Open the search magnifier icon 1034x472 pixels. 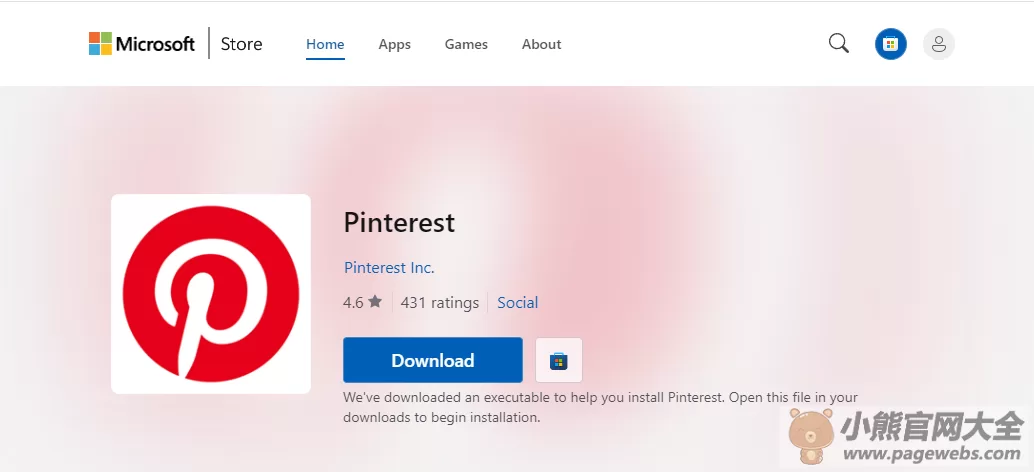point(839,44)
